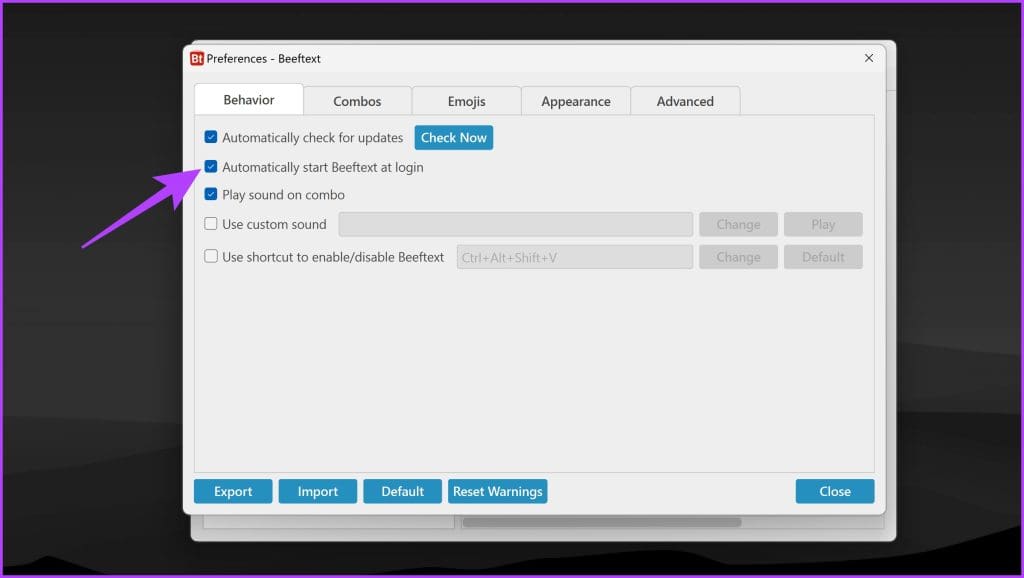
Task: Select the Appearance tab
Action: point(576,101)
